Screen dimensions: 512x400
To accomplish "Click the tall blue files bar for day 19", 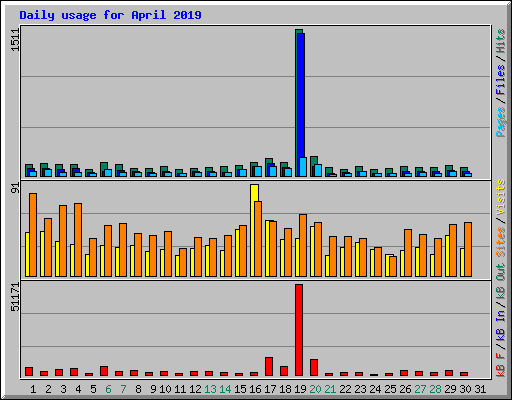I will (302, 95).
